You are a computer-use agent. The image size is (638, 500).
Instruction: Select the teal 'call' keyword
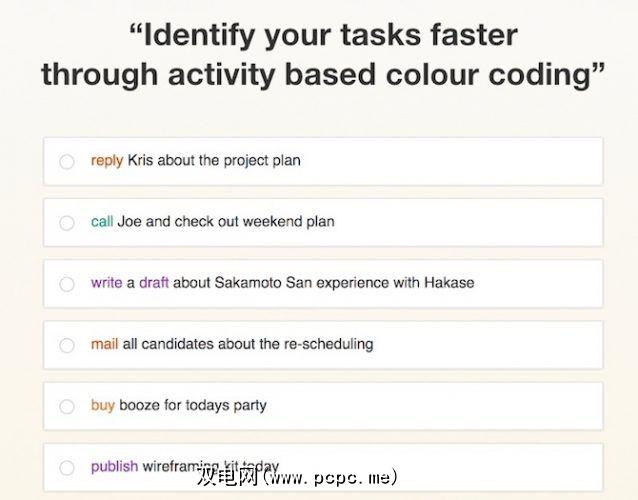[102, 221]
